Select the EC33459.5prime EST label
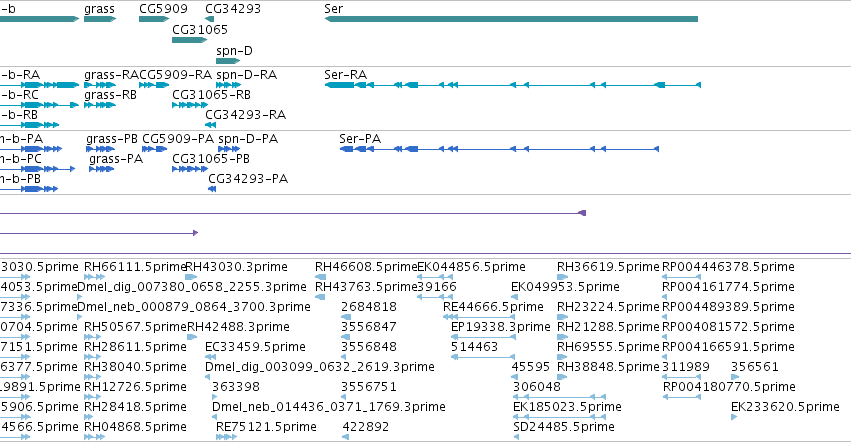851x442 pixels. [255, 346]
